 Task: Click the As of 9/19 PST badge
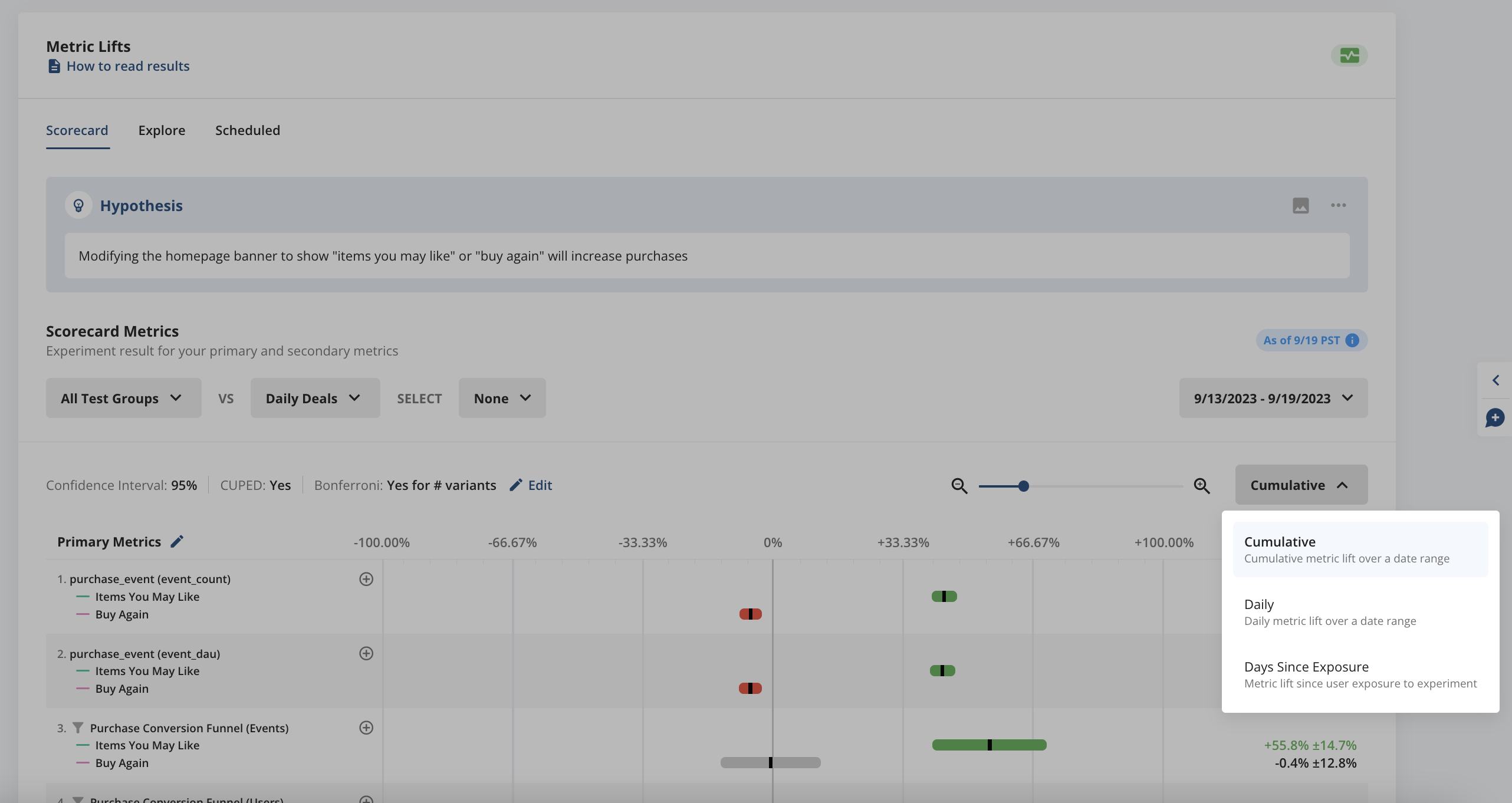pos(1312,340)
